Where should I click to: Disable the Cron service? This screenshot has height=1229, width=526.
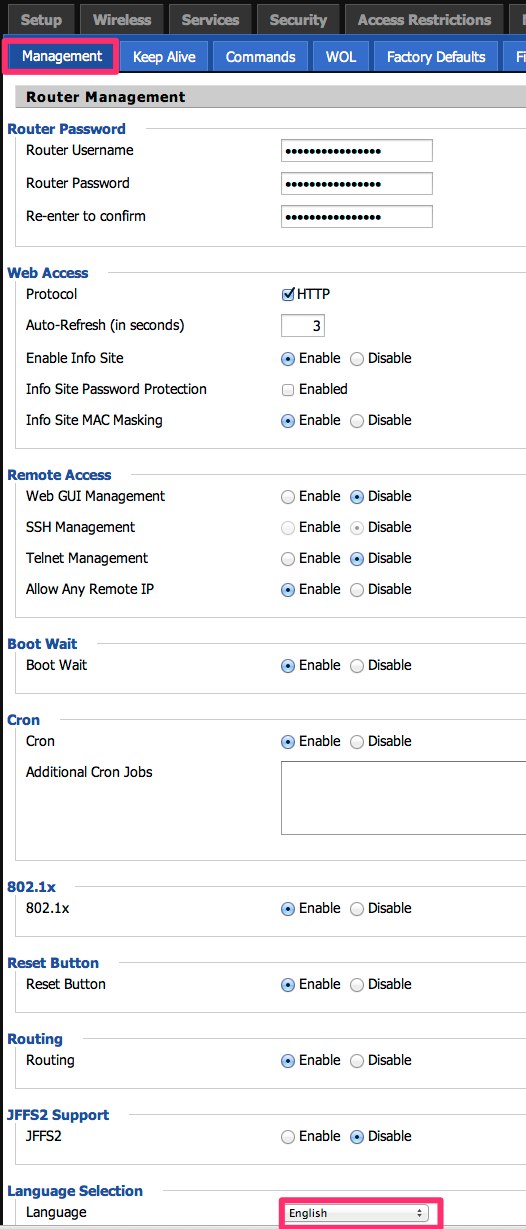point(357,742)
